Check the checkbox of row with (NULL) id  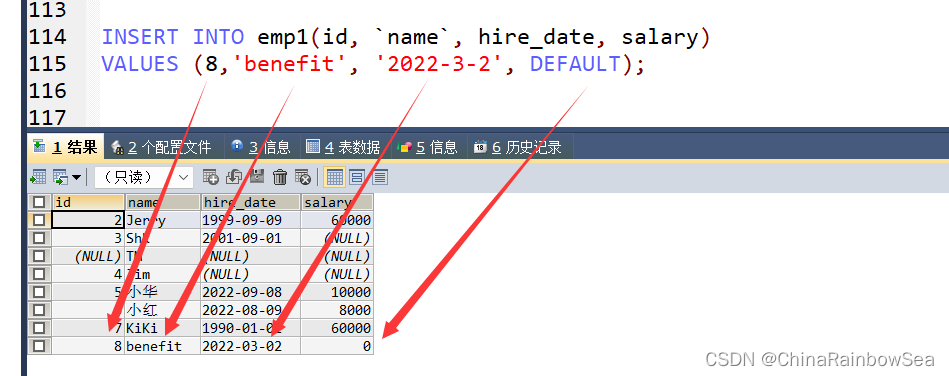point(39,256)
